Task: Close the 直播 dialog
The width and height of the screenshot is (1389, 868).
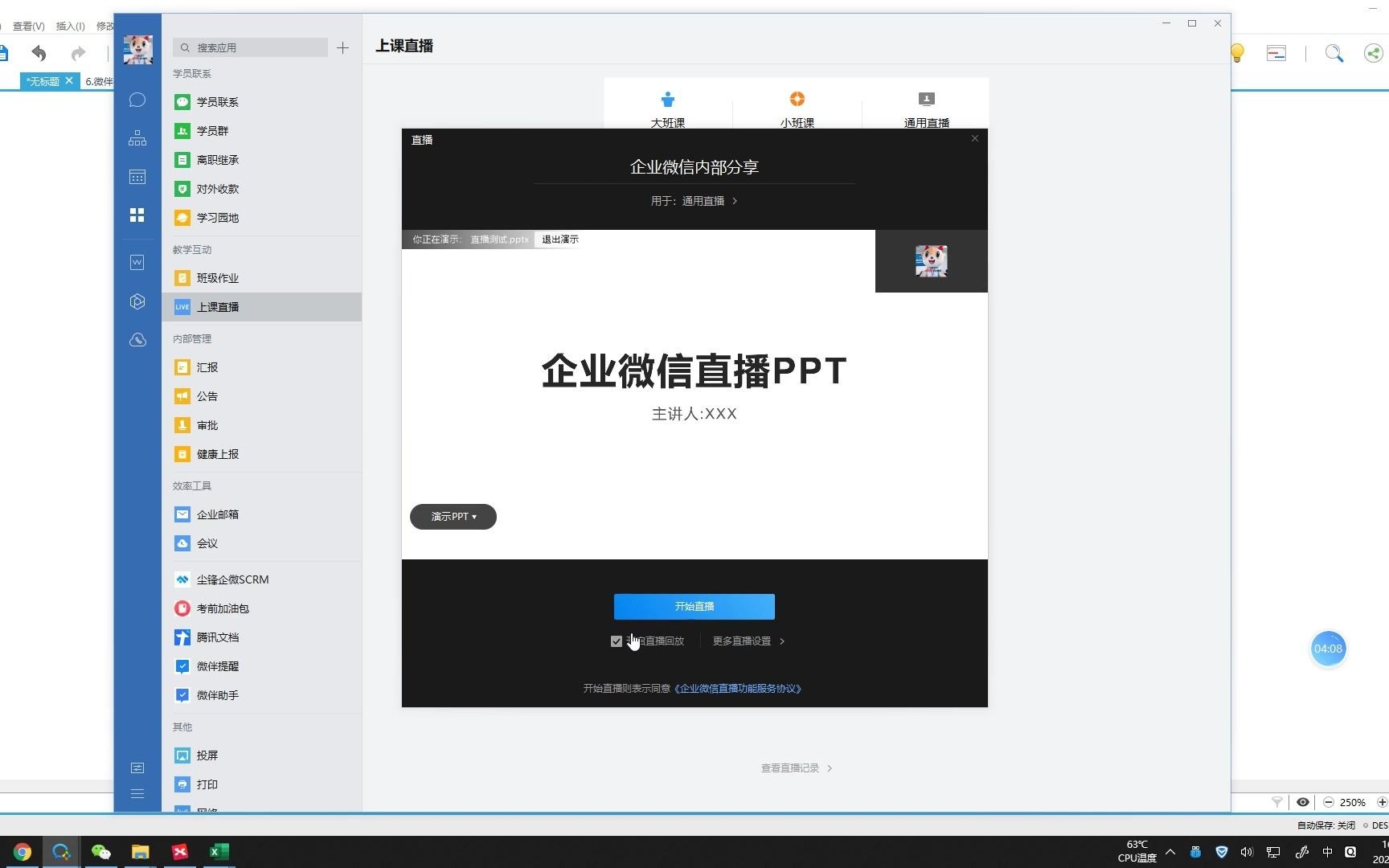Action: (x=975, y=138)
